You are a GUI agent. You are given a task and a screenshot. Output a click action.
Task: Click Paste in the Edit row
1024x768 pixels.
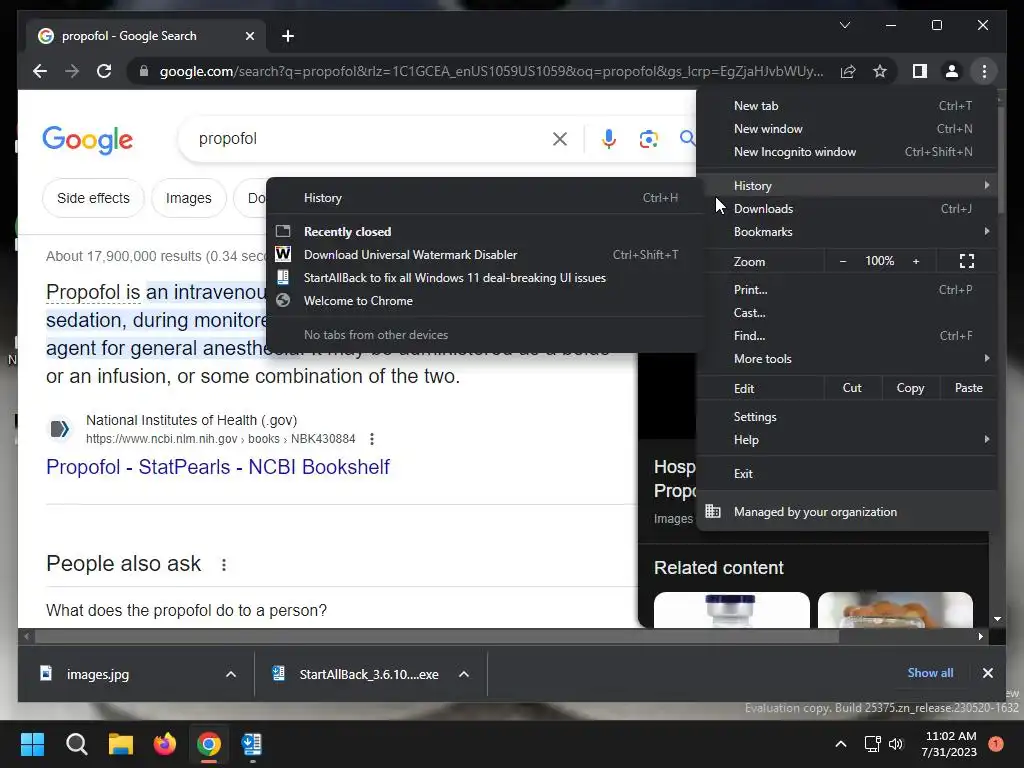coord(968,388)
